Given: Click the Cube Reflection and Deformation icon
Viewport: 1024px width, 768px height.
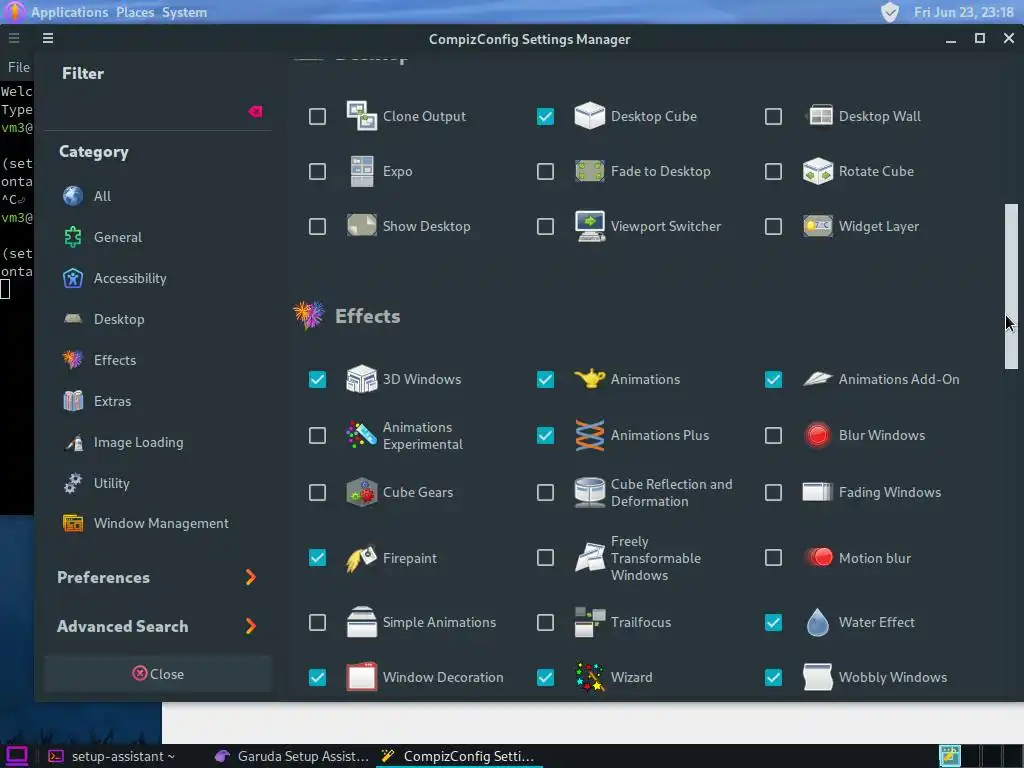Looking at the screenshot, I should (x=589, y=492).
